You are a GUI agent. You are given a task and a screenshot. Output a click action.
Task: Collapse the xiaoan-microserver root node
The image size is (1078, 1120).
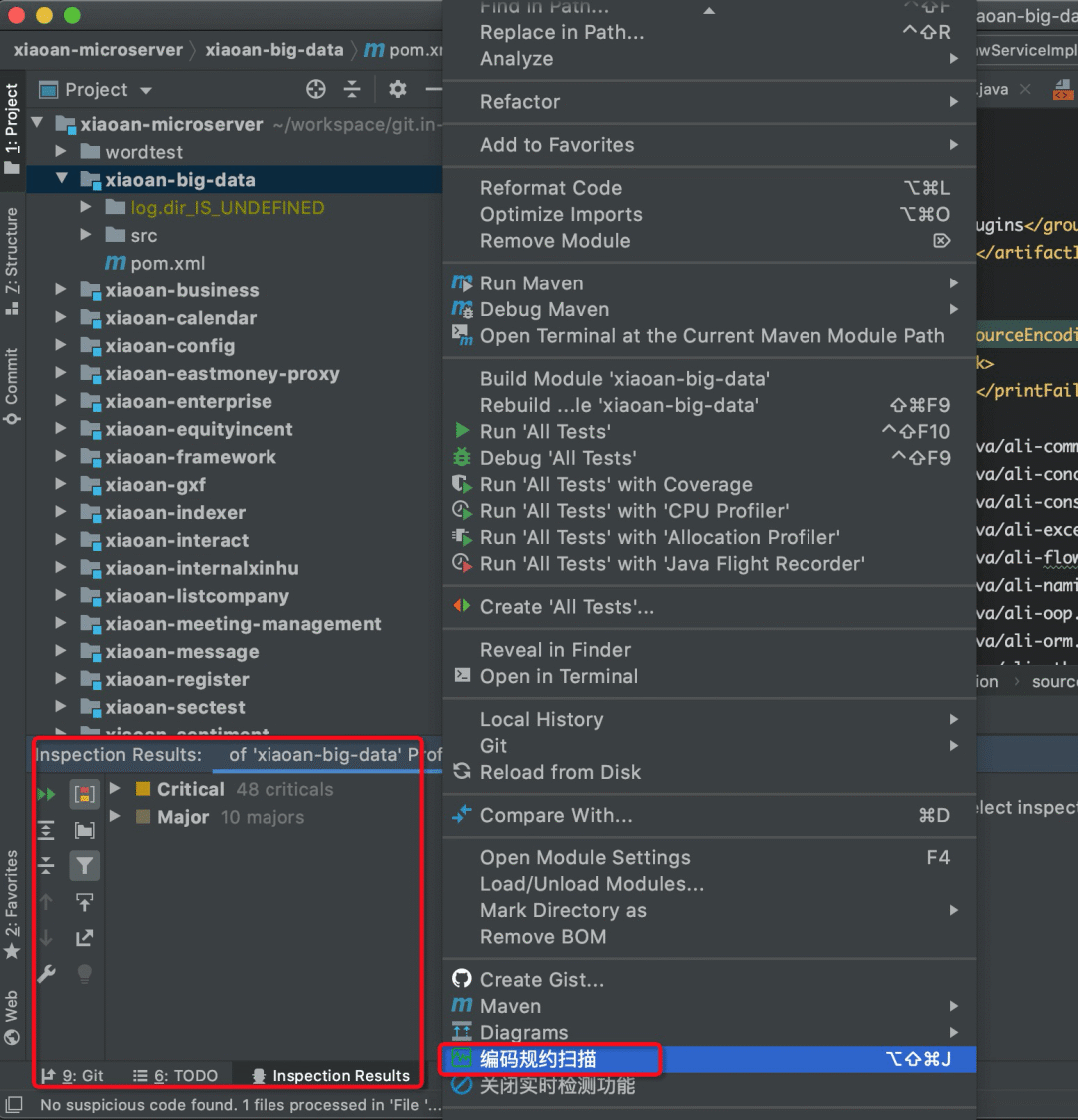click(x=37, y=123)
